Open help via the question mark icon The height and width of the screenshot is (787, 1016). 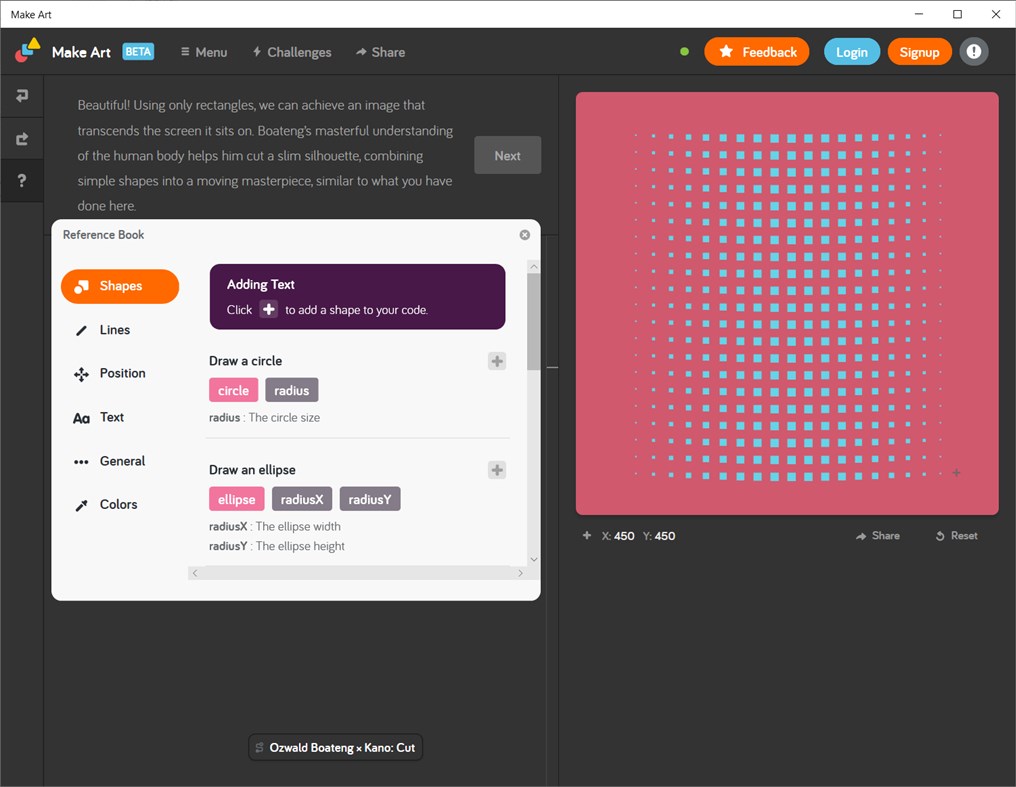pos(21,180)
